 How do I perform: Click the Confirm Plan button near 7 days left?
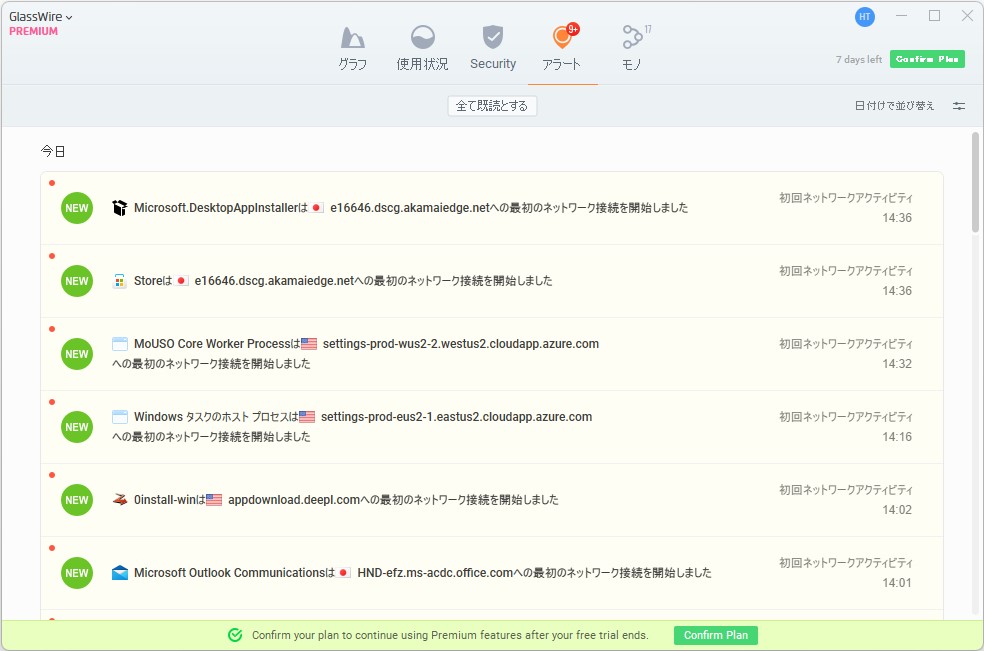(x=926, y=59)
